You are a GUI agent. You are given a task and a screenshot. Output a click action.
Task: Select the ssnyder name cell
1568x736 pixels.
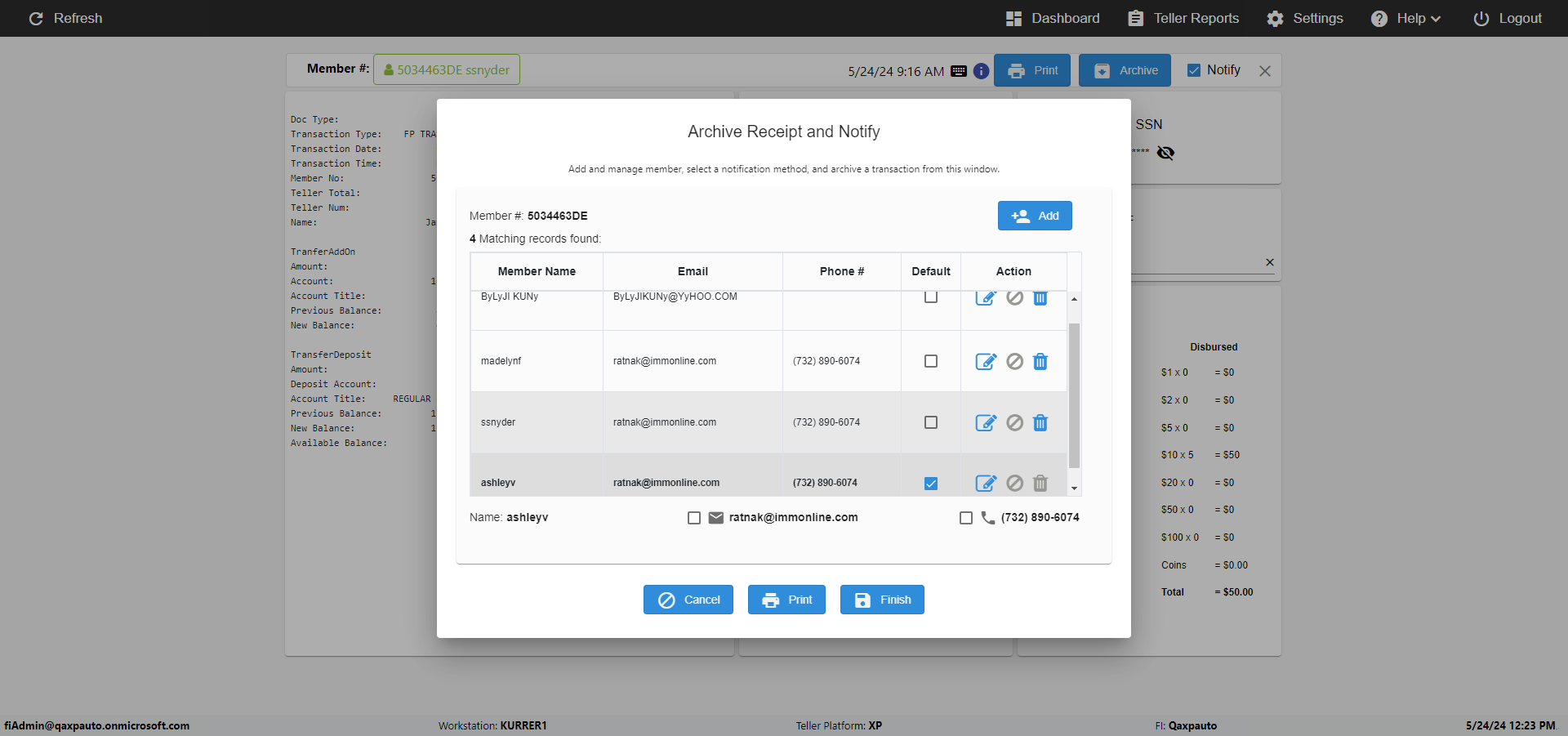tap(537, 422)
